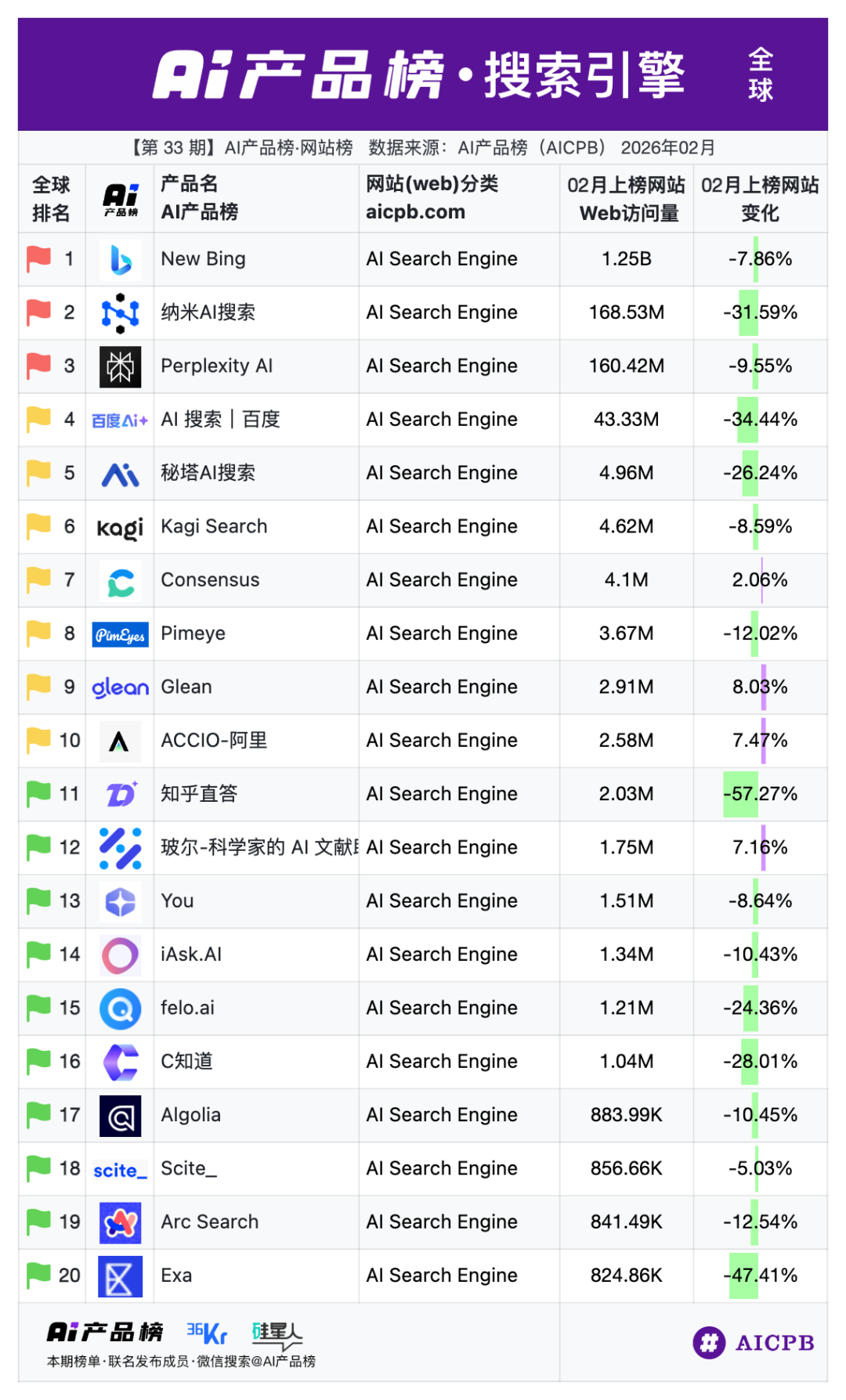Click the 36Kr logo in footer

pyautogui.click(x=207, y=1333)
